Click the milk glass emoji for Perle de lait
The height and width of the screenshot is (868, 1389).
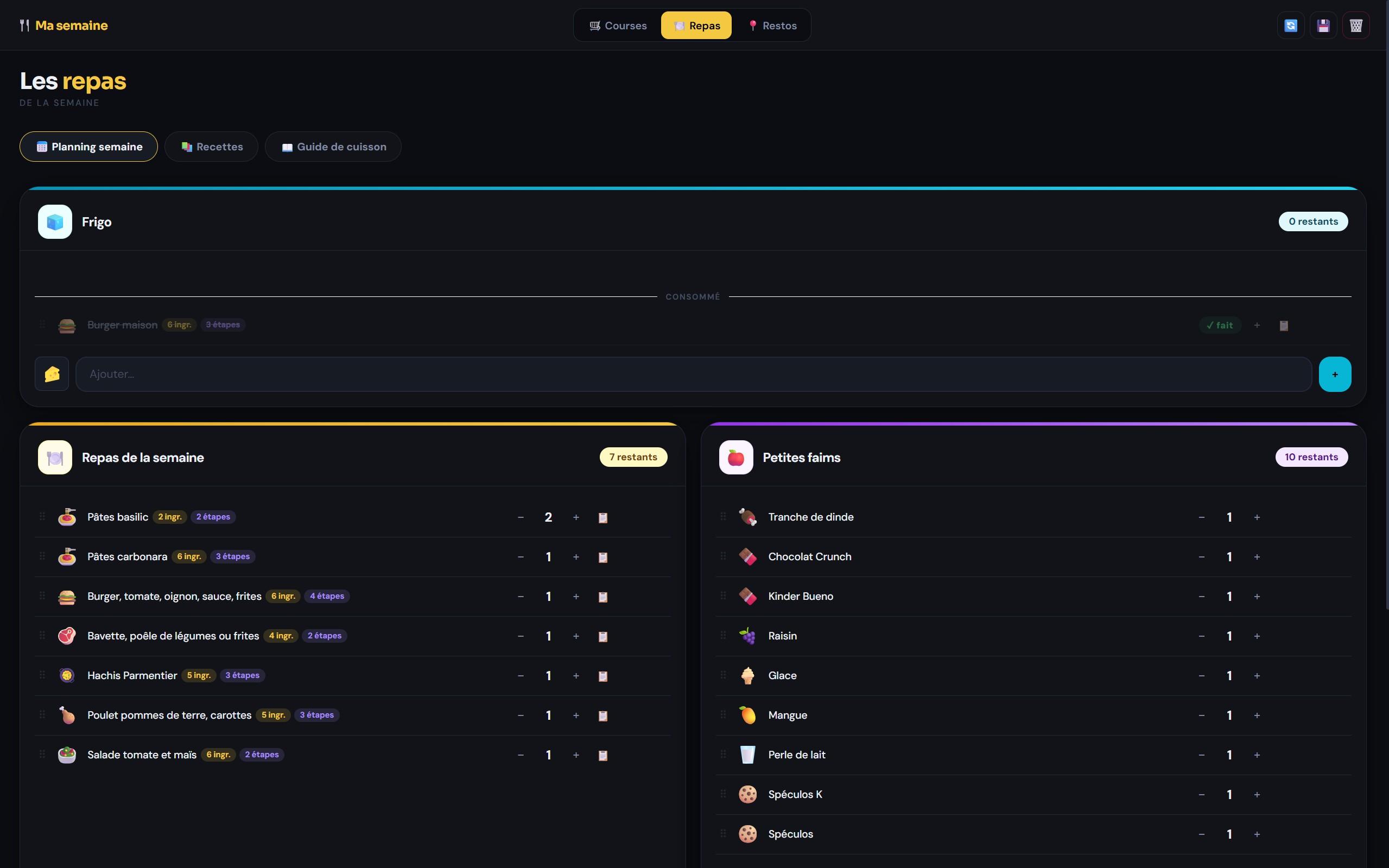747,755
